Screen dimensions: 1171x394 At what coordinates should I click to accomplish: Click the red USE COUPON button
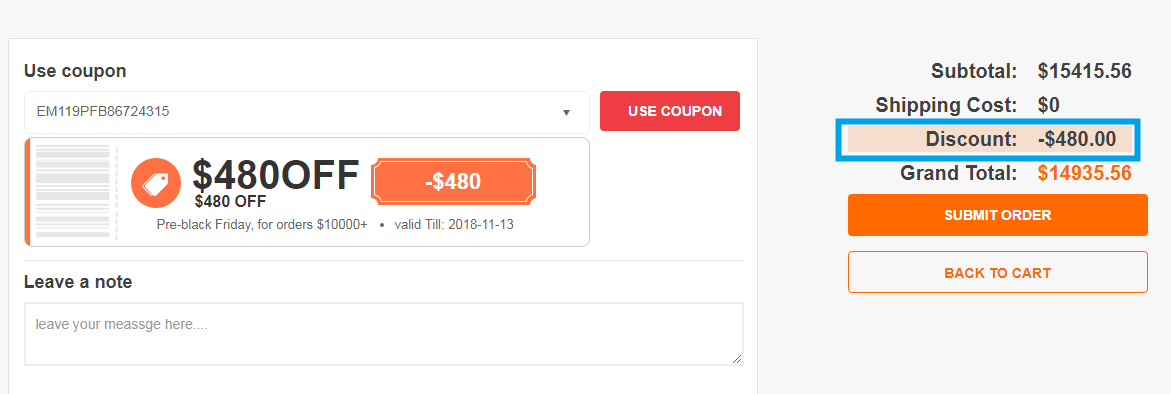670,111
